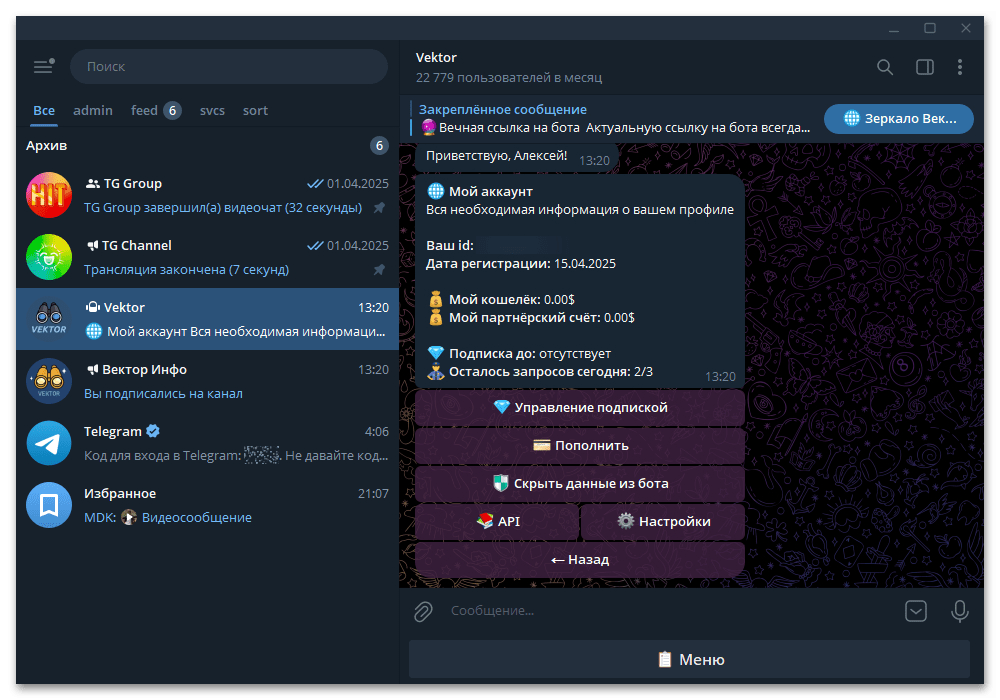Screen dimensions: 1000x700
Task: Click 22 779 пользователей в месяц subtitle
Action: (x=509, y=78)
